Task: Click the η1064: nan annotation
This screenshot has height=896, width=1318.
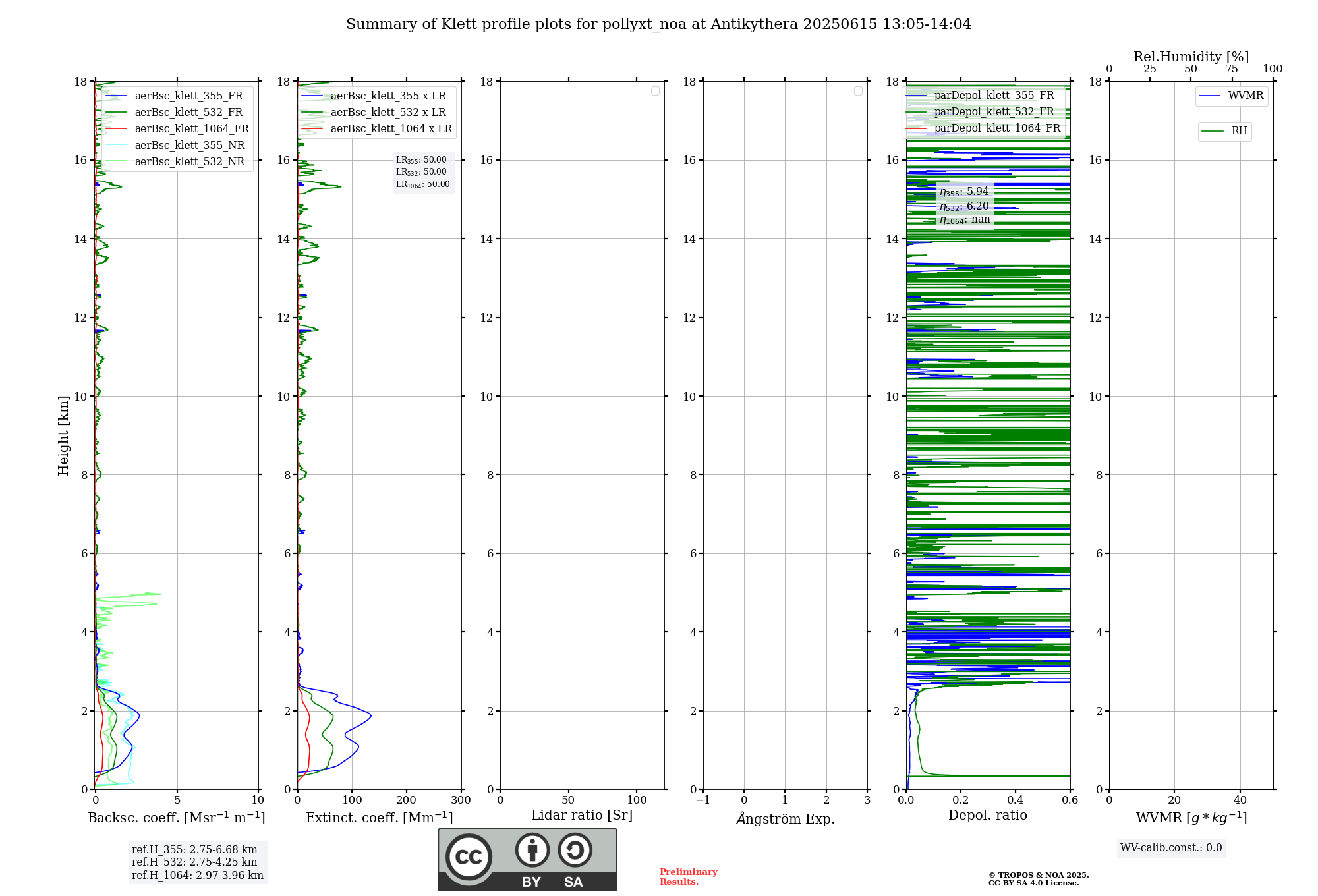Action: click(x=965, y=219)
